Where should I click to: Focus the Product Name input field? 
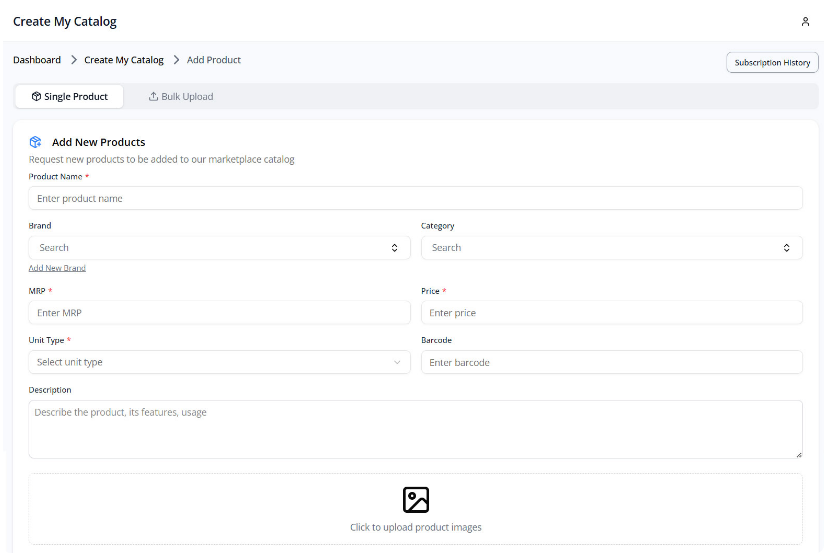click(x=415, y=199)
